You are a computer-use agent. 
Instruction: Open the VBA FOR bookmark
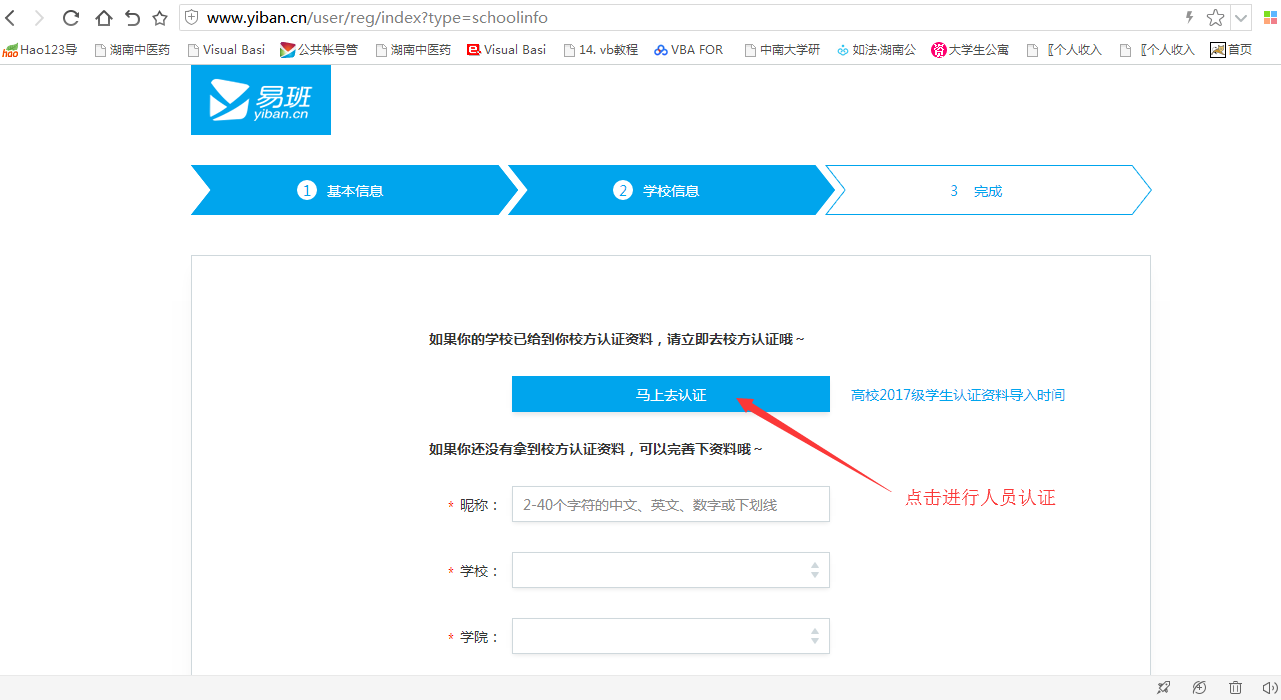coord(688,49)
